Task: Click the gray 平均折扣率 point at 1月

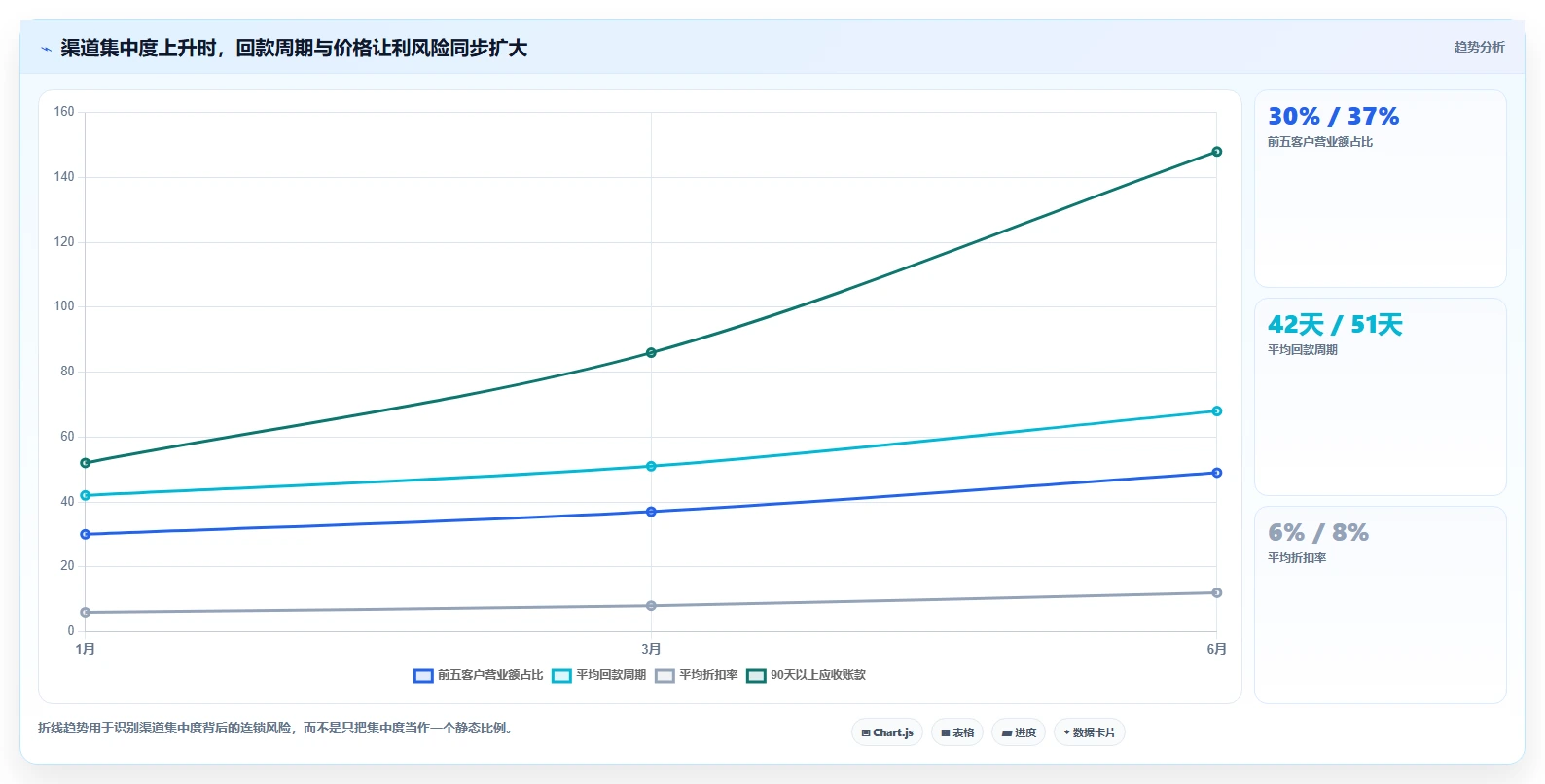Action: click(86, 613)
